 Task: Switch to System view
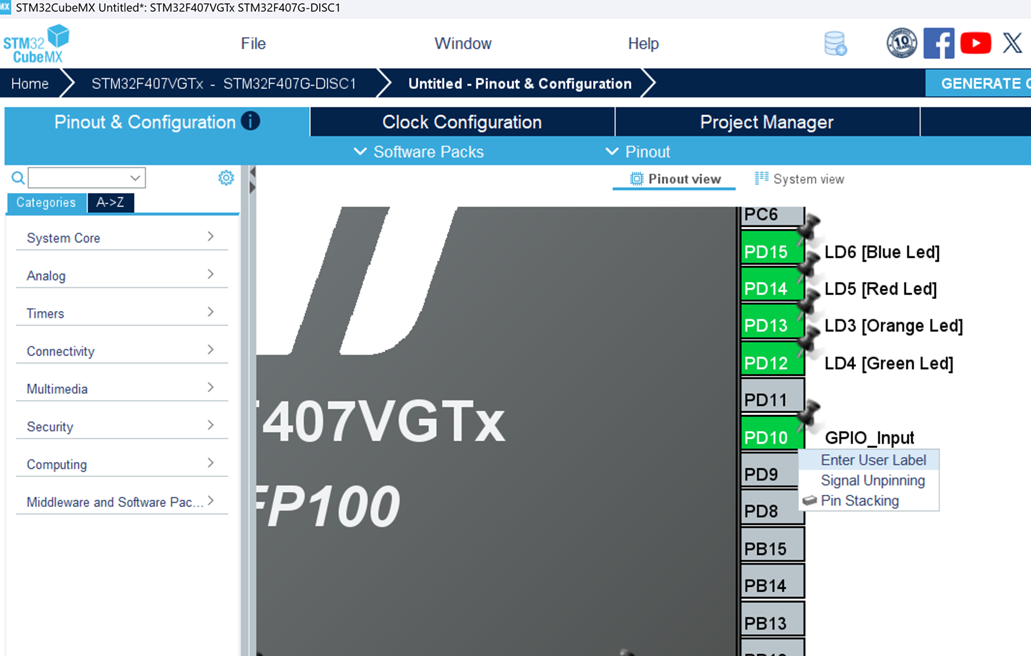coord(800,179)
